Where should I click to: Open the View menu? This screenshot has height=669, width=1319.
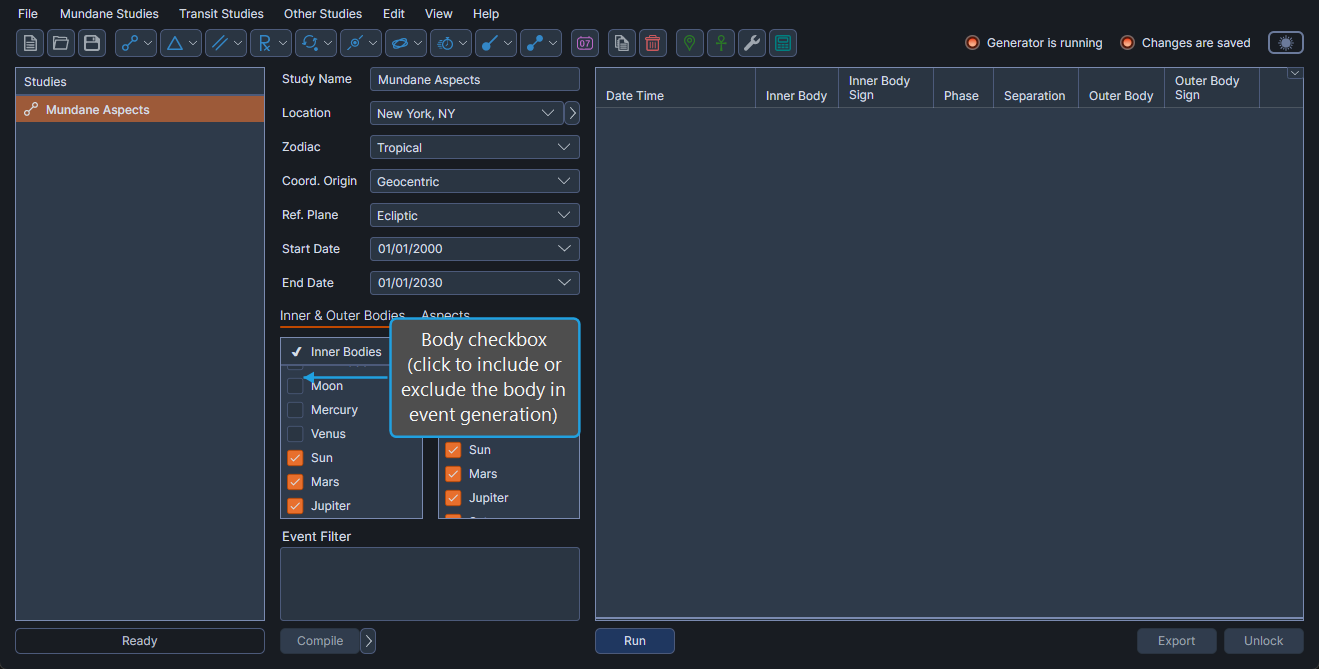(438, 14)
